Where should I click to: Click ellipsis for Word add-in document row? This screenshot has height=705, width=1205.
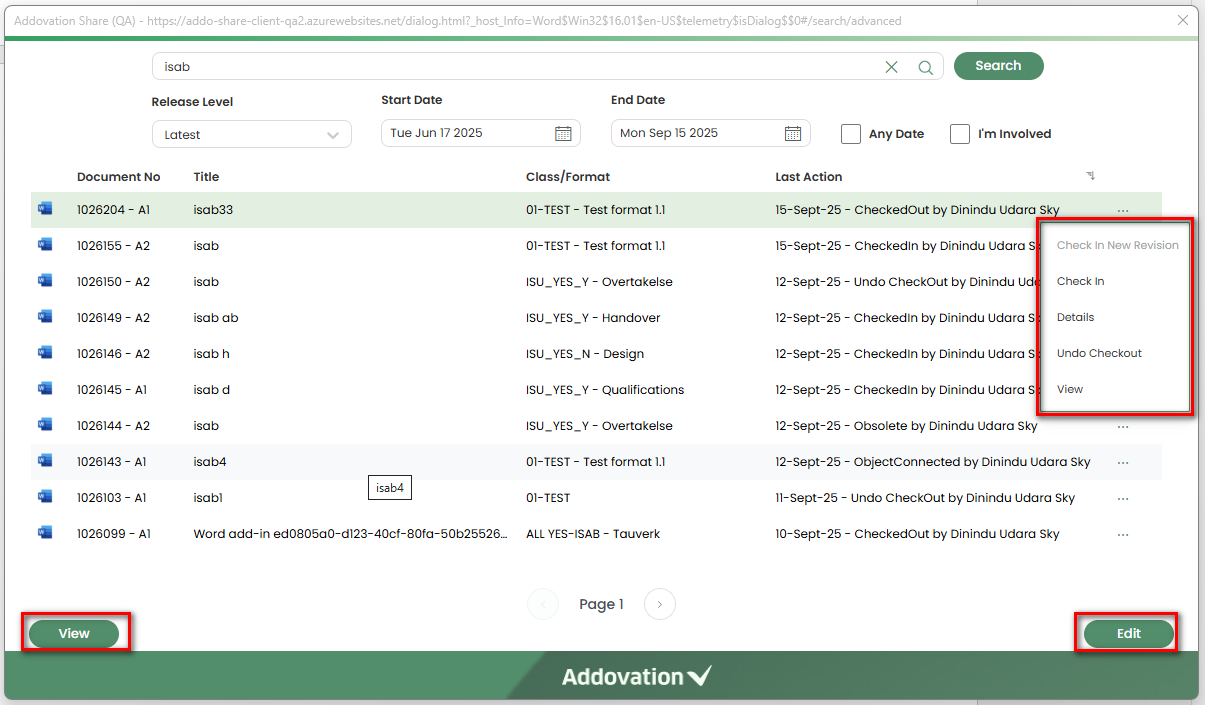click(1123, 535)
